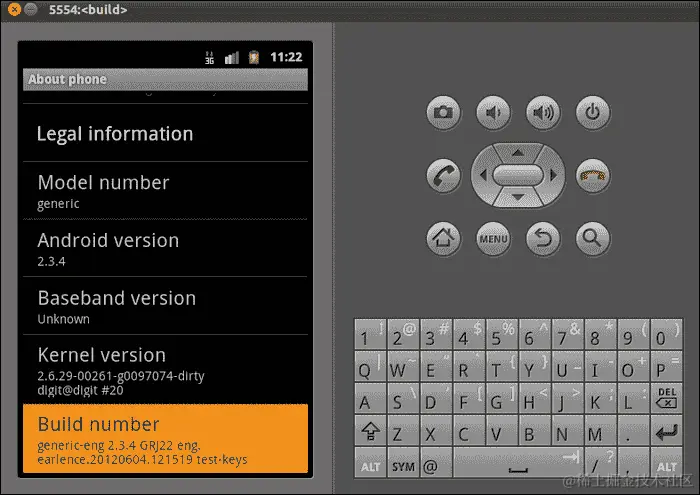700x495 pixels.
Task: Click the number 2 key
Action: coord(403,334)
